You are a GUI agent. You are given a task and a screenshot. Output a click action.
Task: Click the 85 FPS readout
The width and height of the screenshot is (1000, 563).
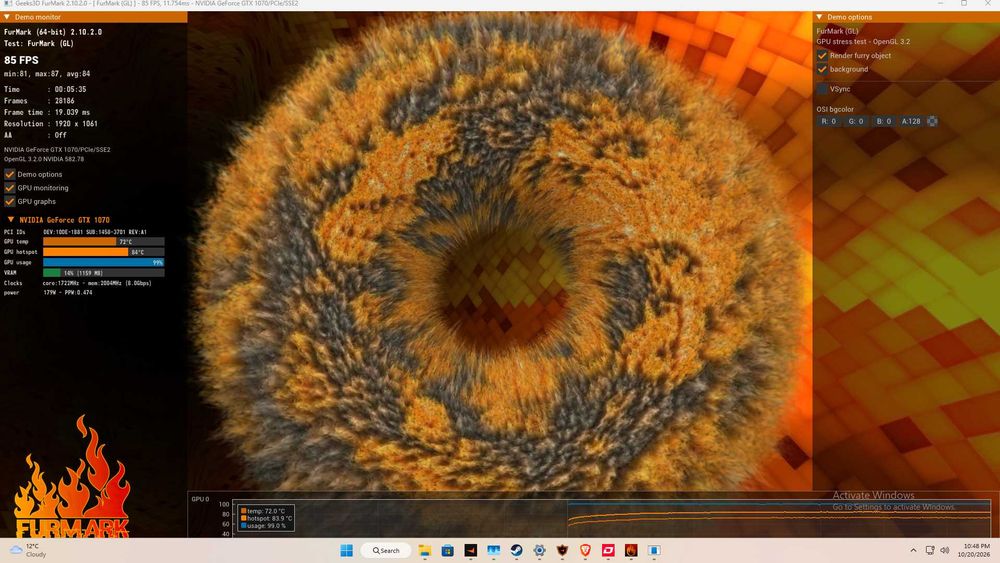click(21, 60)
